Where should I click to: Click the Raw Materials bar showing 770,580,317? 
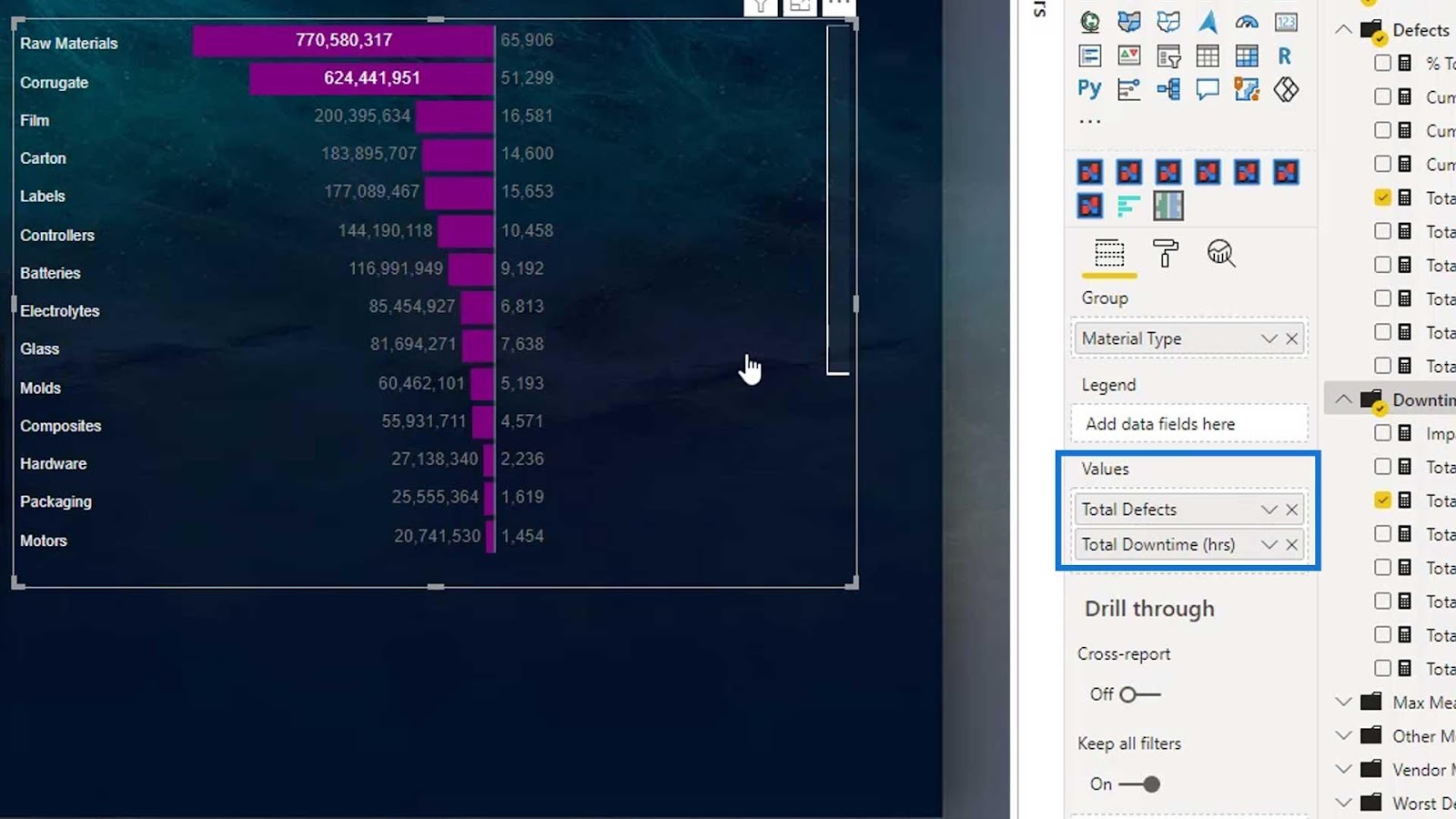point(343,41)
